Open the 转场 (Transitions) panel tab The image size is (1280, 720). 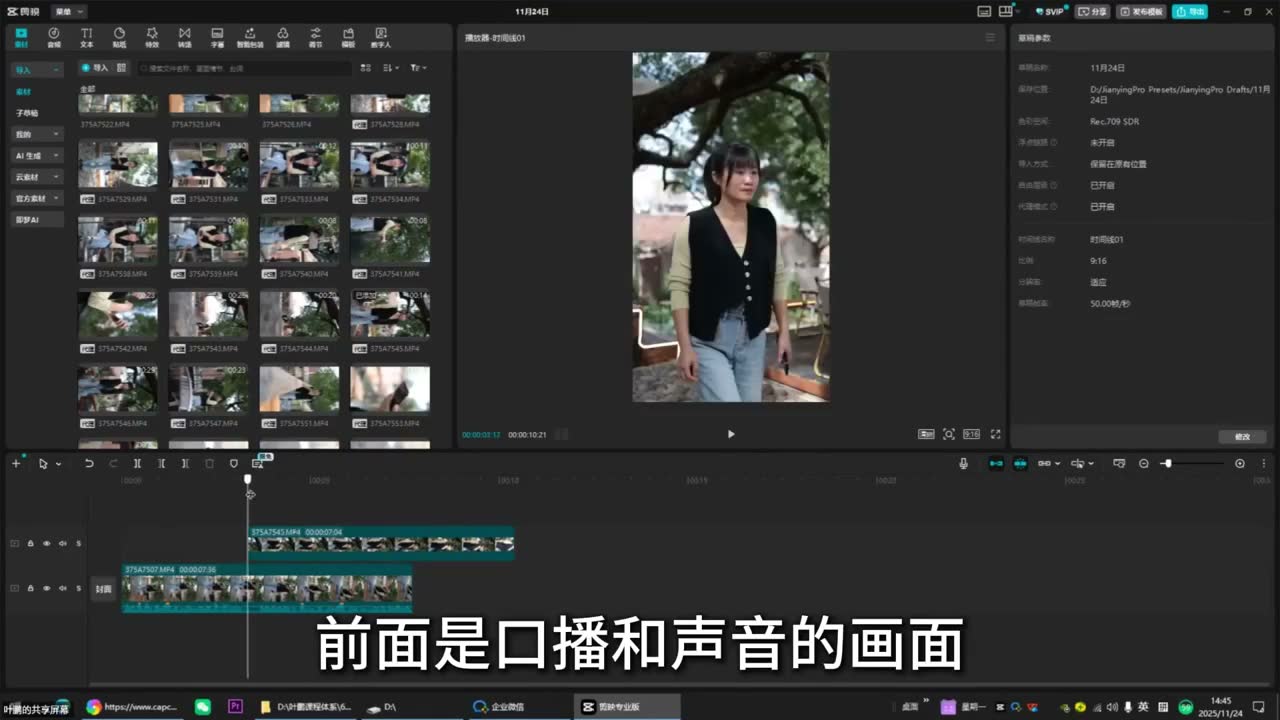tap(184, 38)
